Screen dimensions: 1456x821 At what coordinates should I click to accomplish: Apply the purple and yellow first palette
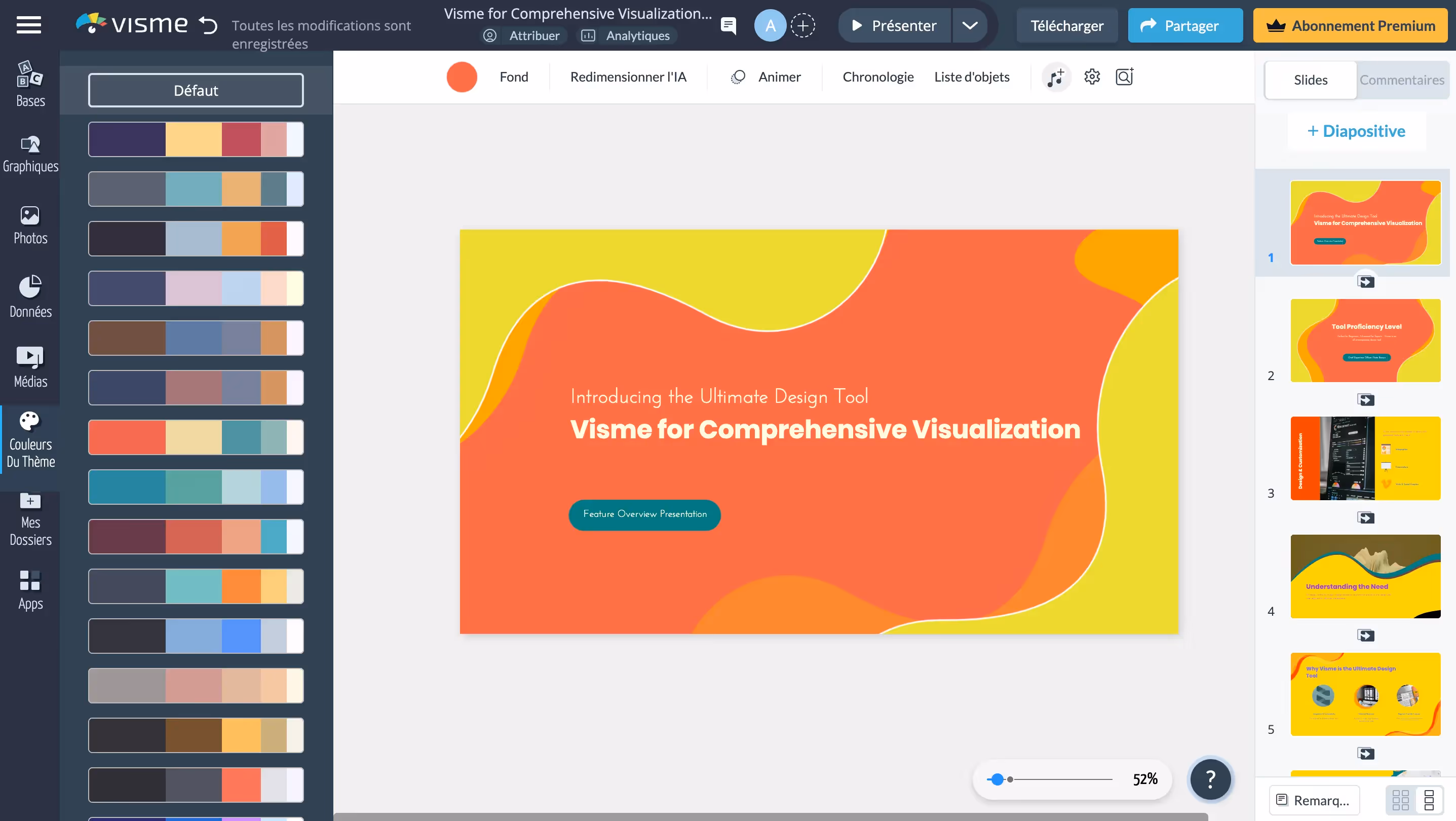coord(196,139)
